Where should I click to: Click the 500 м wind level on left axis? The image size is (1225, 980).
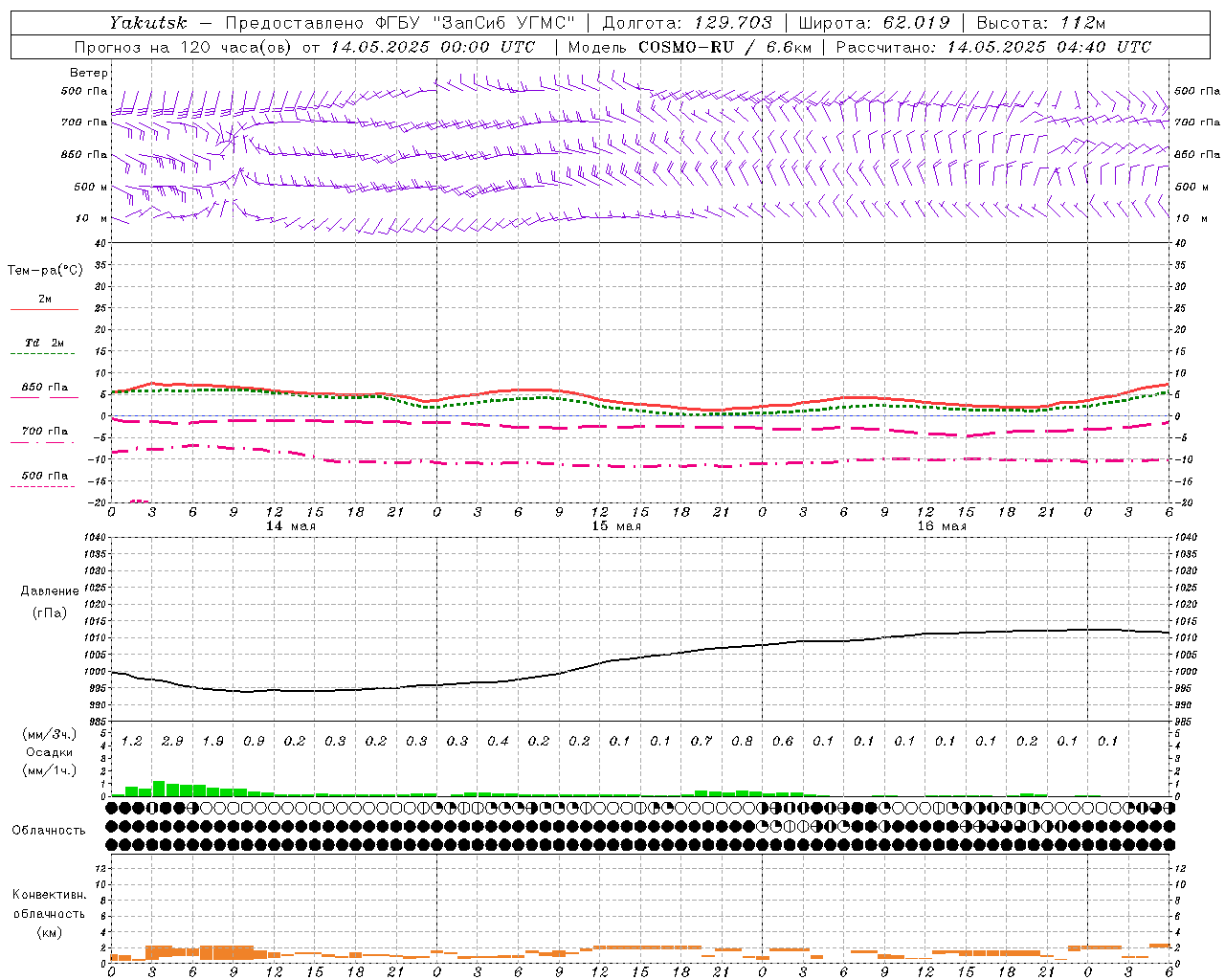[x=91, y=187]
